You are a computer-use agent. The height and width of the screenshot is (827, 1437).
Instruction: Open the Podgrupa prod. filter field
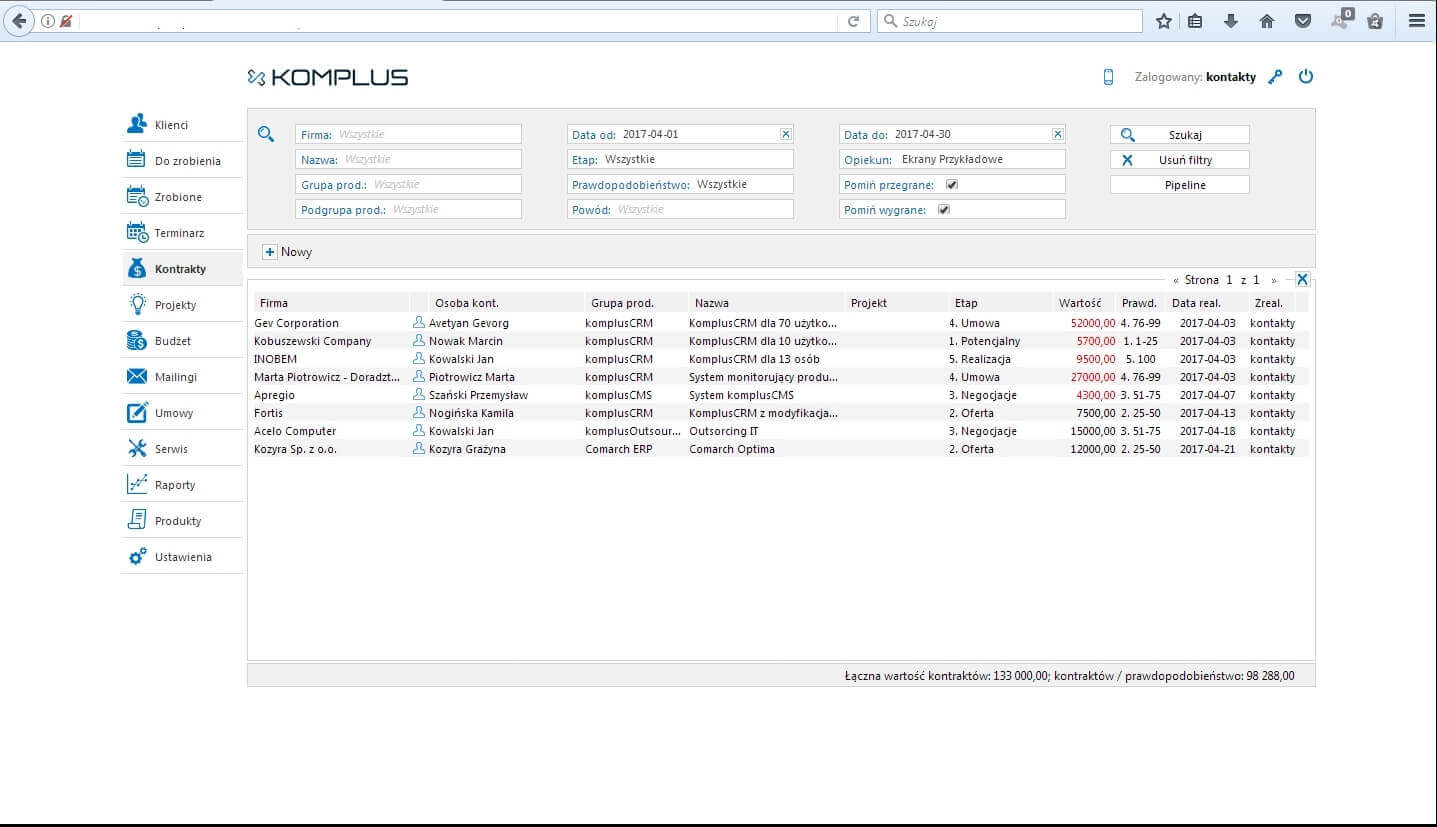click(x=409, y=210)
